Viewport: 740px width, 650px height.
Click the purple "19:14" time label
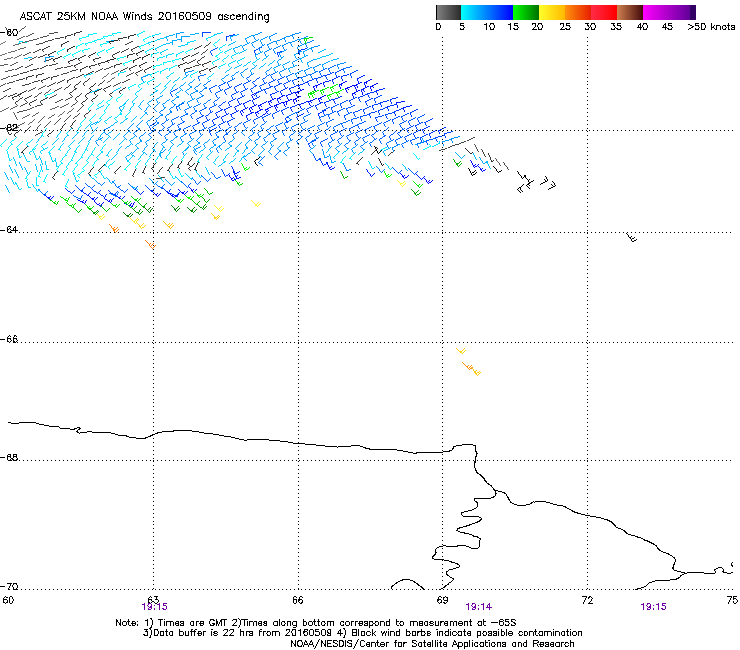tap(479, 607)
